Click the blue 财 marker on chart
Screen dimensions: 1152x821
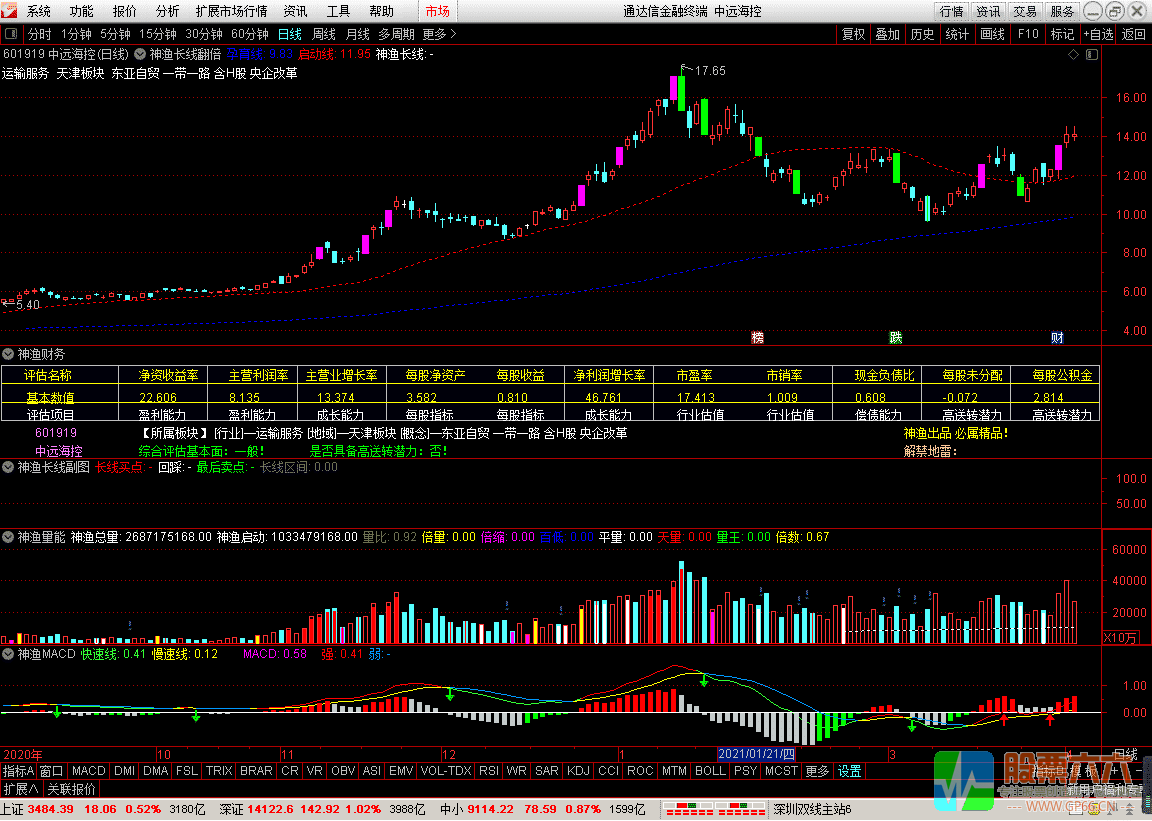(x=1056, y=337)
